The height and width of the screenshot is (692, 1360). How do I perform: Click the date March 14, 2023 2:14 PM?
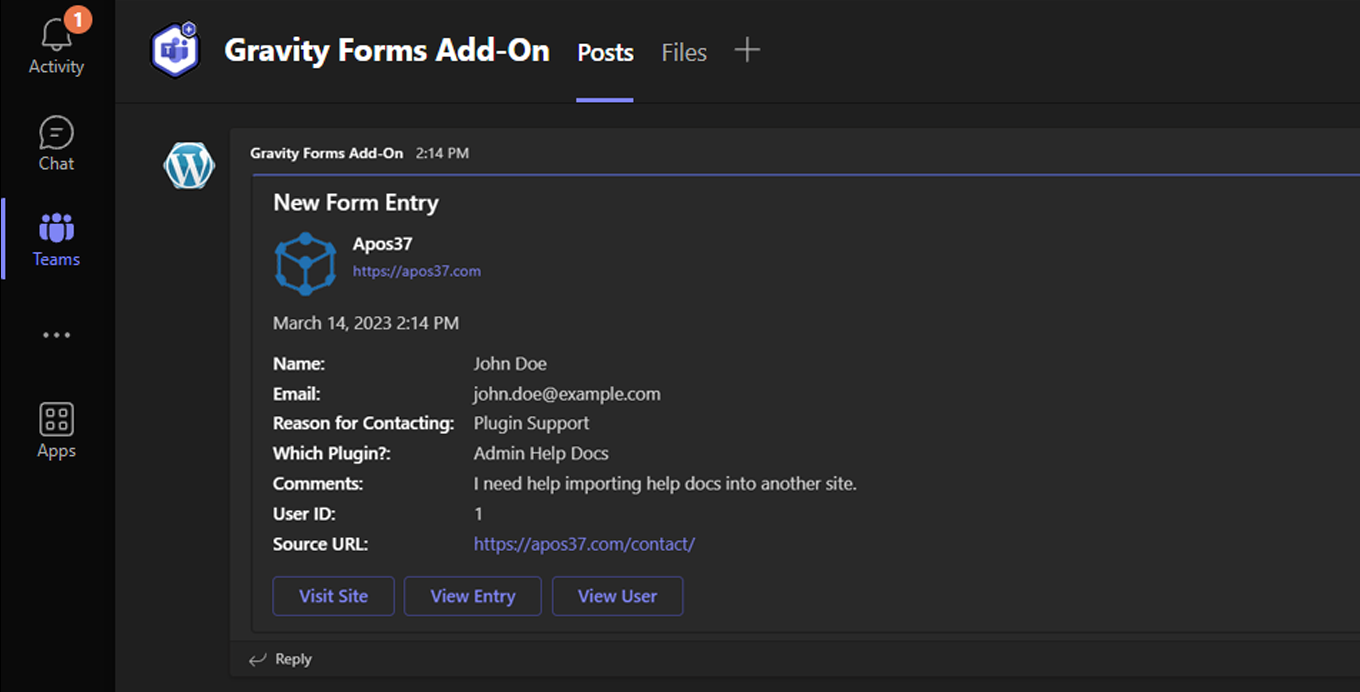[366, 323]
